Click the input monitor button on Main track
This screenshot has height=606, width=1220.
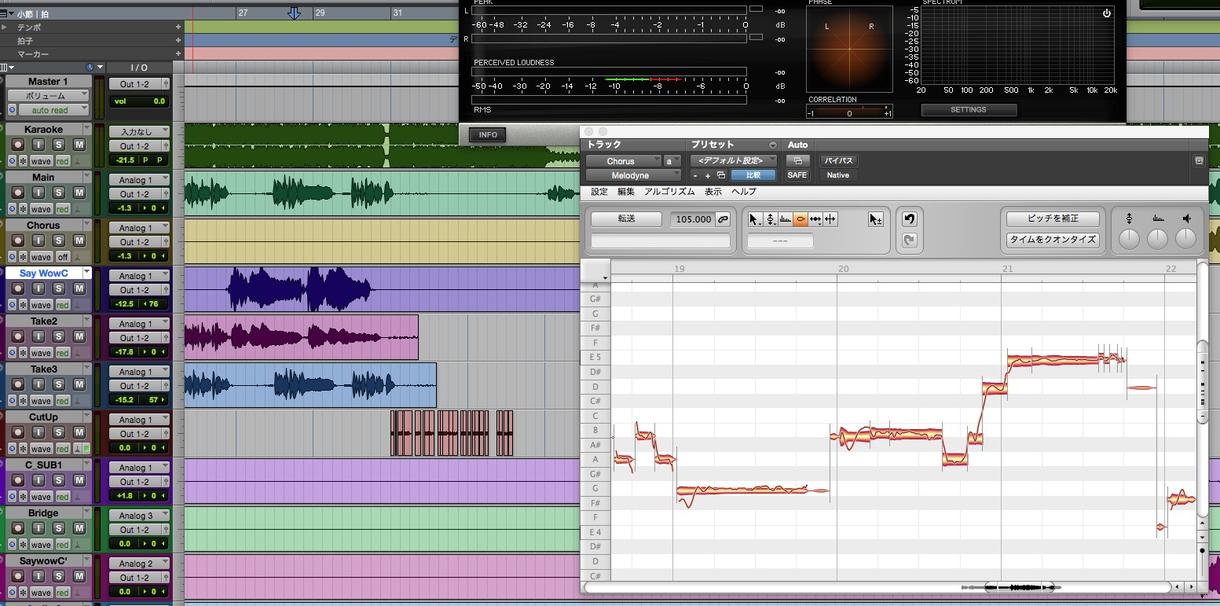38,193
